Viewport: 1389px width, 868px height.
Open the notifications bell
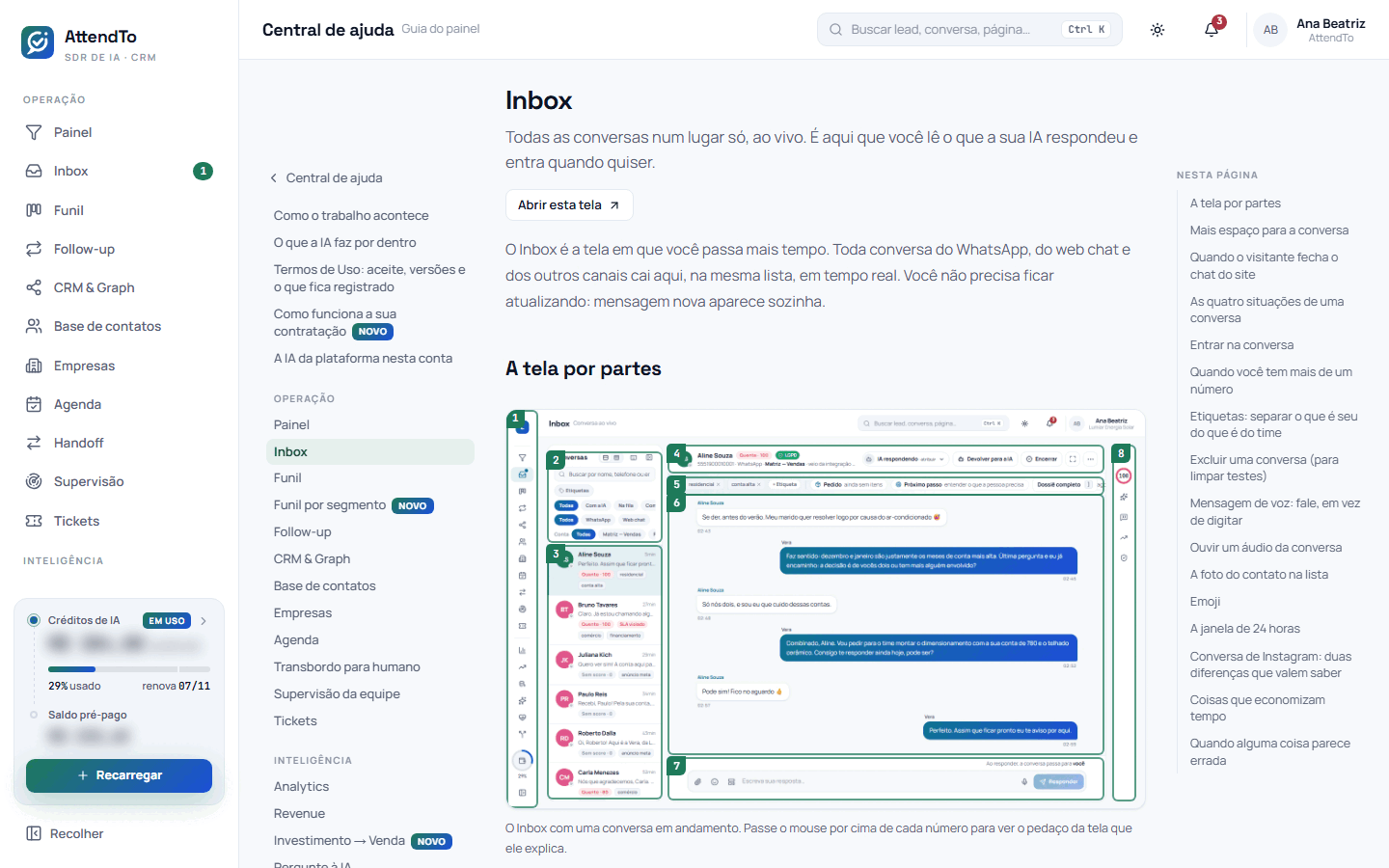click(1212, 30)
